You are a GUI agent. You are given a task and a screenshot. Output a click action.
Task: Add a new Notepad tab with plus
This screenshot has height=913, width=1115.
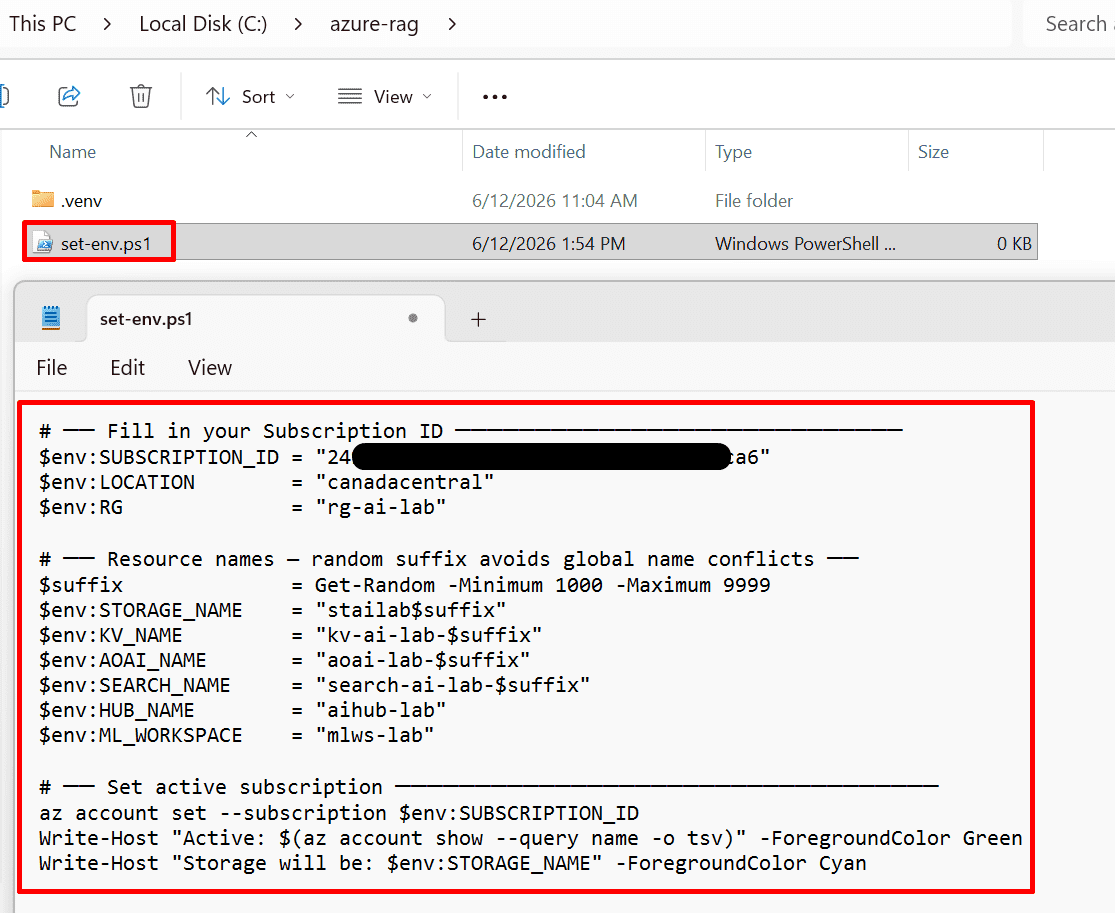479,319
